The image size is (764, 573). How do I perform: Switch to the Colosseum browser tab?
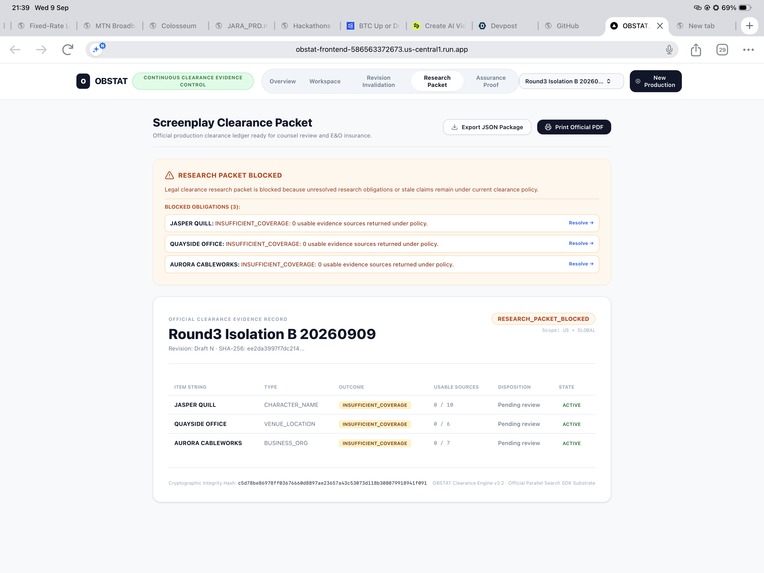(178, 26)
